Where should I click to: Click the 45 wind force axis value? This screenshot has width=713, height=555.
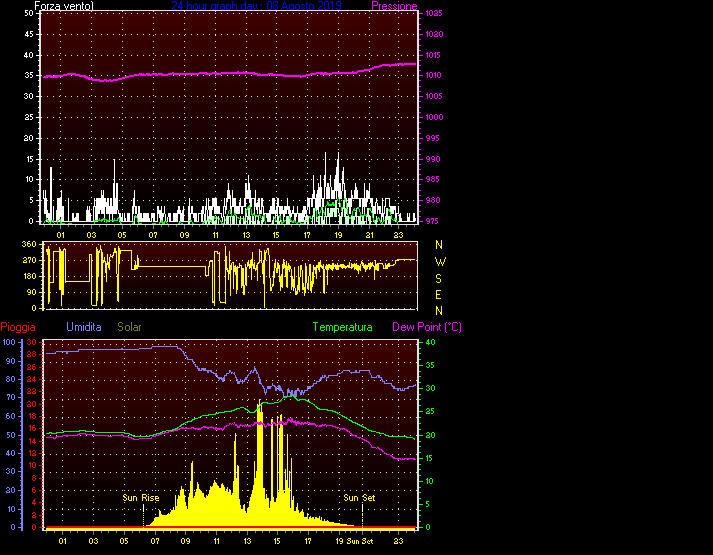pos(29,35)
